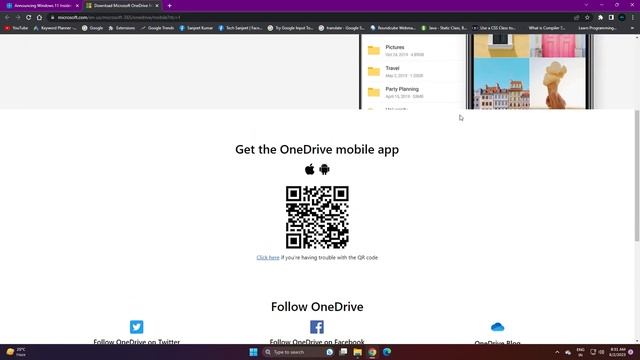This screenshot has width=640, height=360.
Task: Open the What is Compiler bookmark
Action: 547,28
